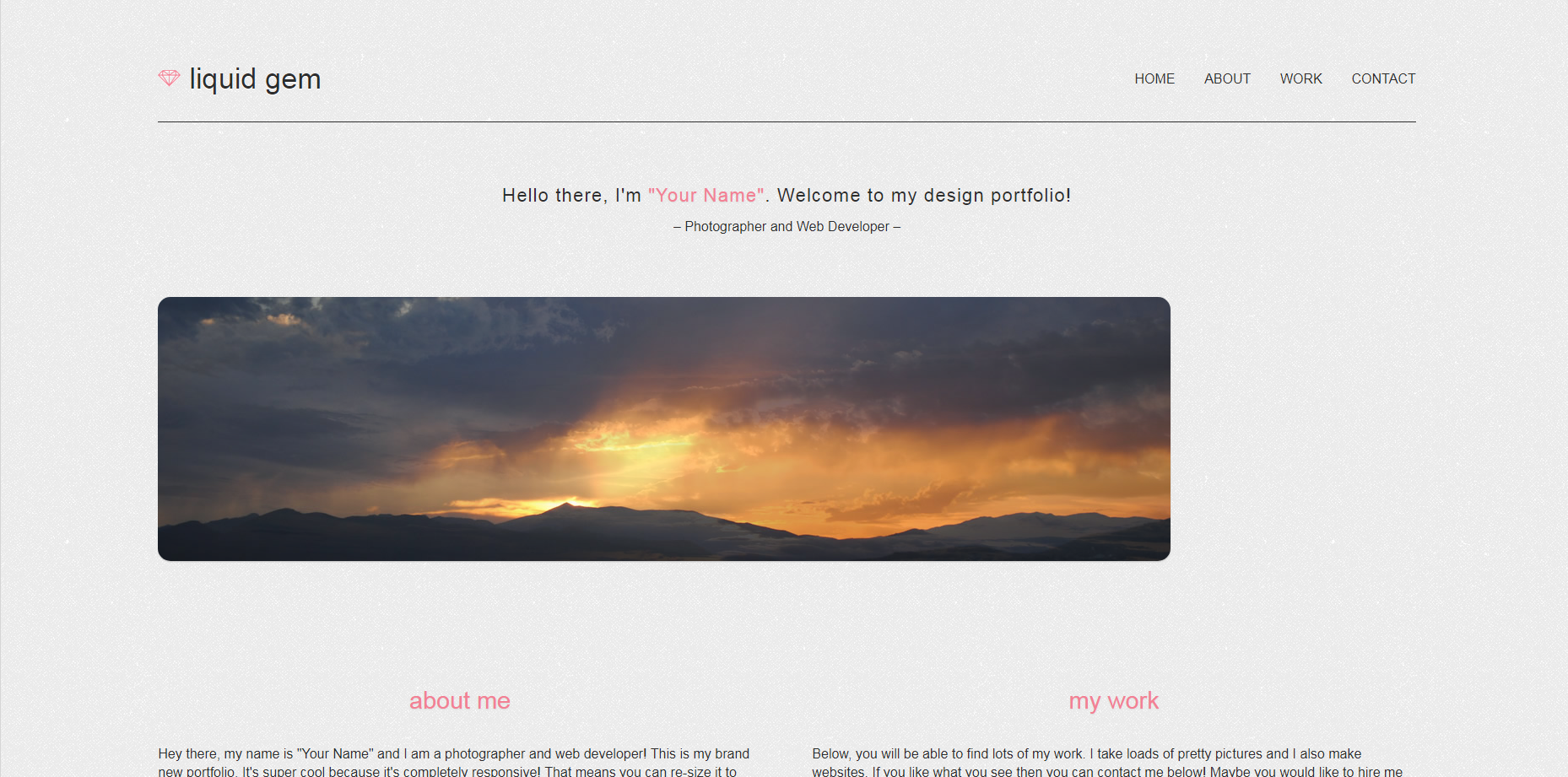This screenshot has height=777, width=1568.
Task: Go to the HOME nav link
Action: (1154, 78)
